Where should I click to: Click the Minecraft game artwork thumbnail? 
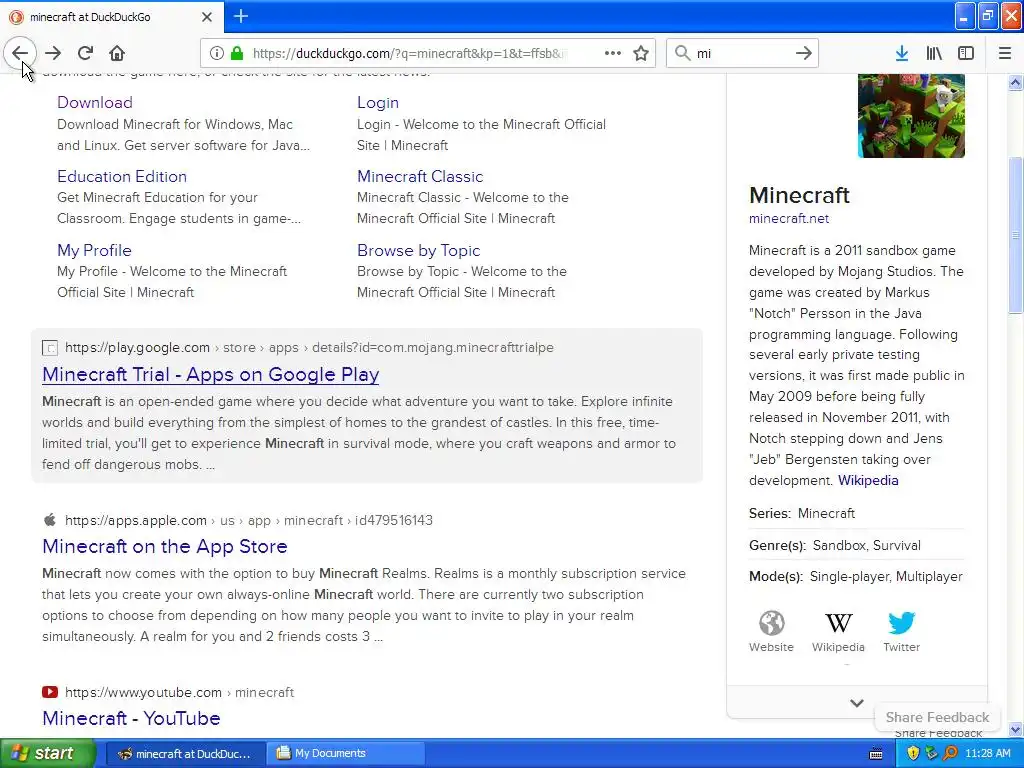(912, 116)
